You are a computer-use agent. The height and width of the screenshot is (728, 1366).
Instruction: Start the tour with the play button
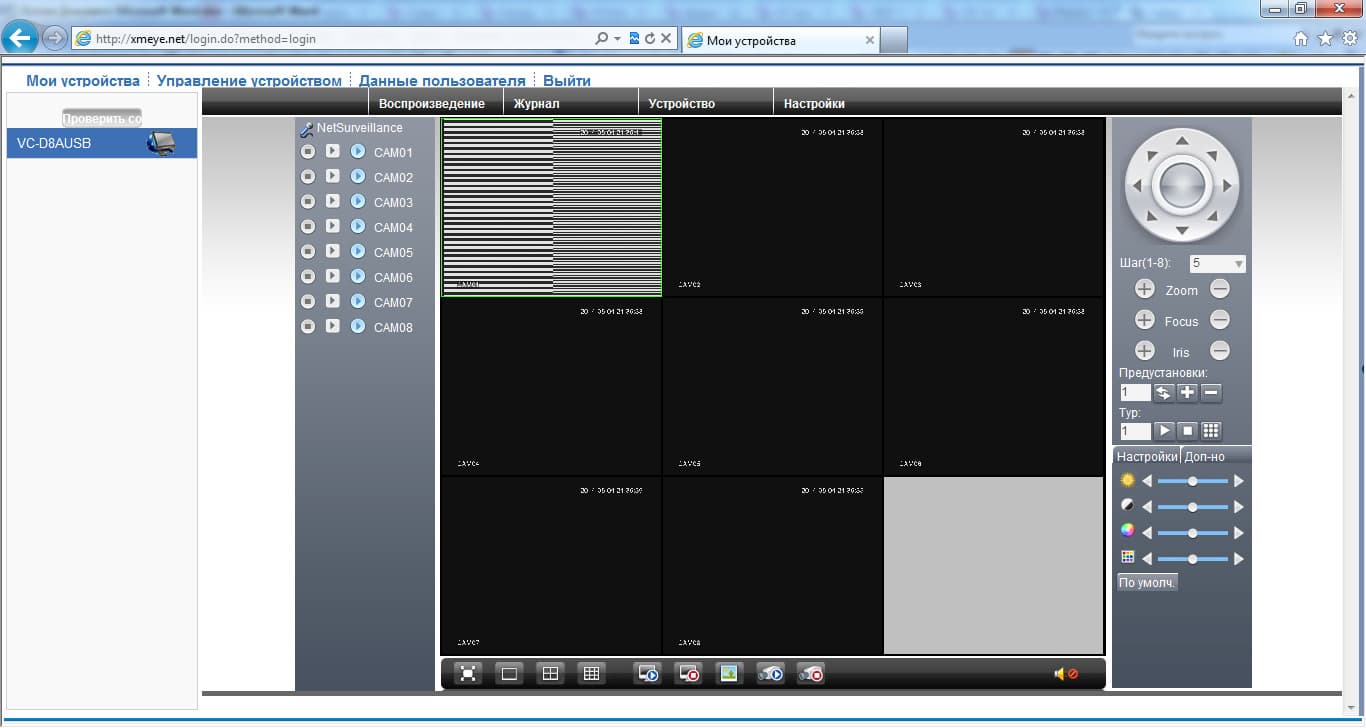click(1163, 431)
